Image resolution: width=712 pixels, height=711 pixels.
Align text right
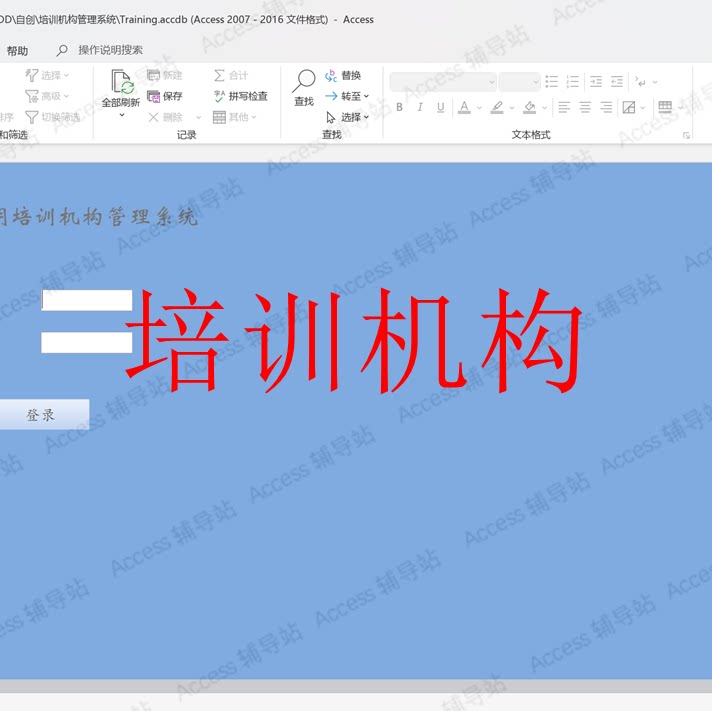[x=606, y=107]
